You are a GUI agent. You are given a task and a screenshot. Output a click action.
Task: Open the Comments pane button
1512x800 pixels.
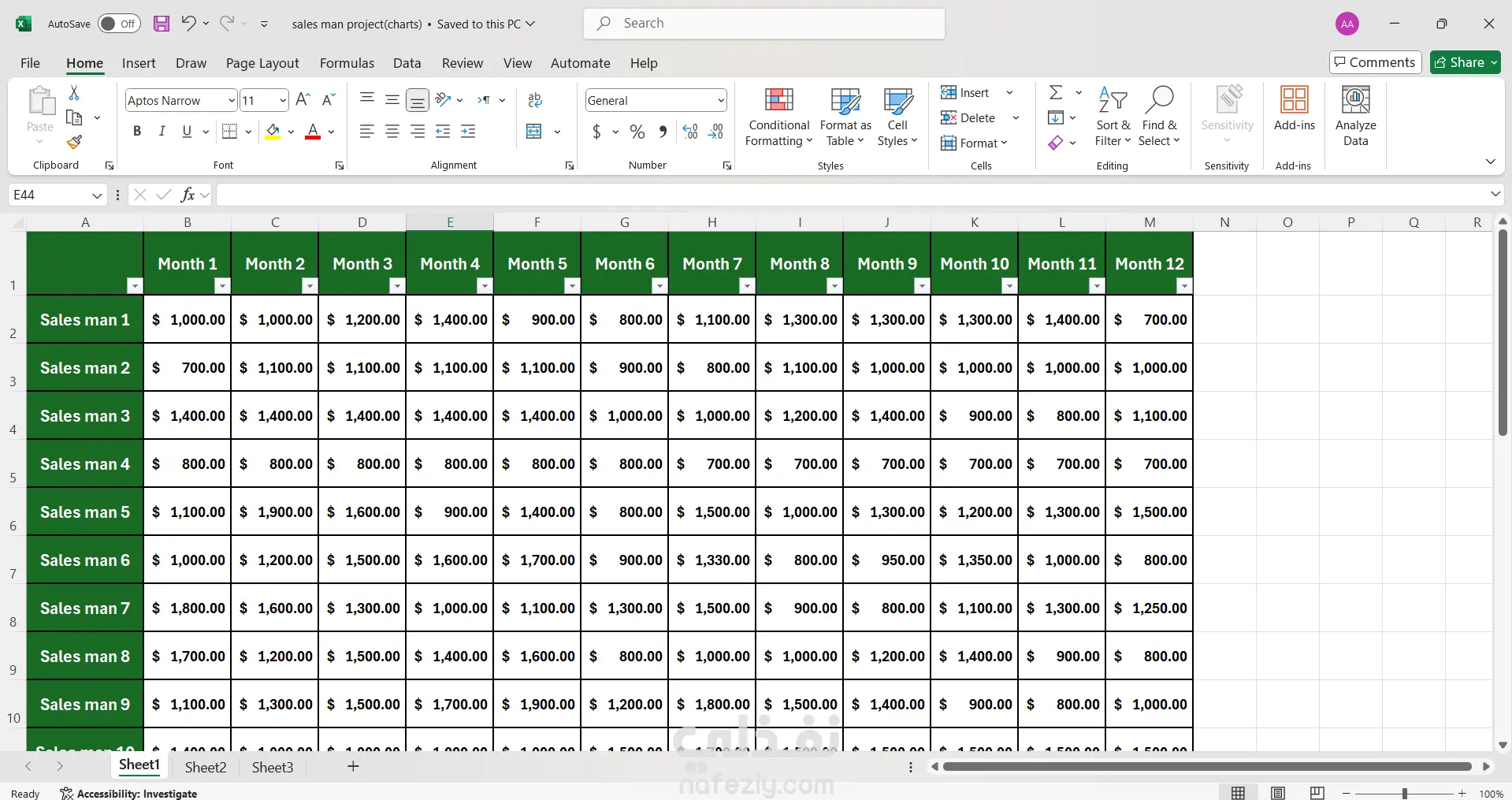pyautogui.click(x=1375, y=62)
